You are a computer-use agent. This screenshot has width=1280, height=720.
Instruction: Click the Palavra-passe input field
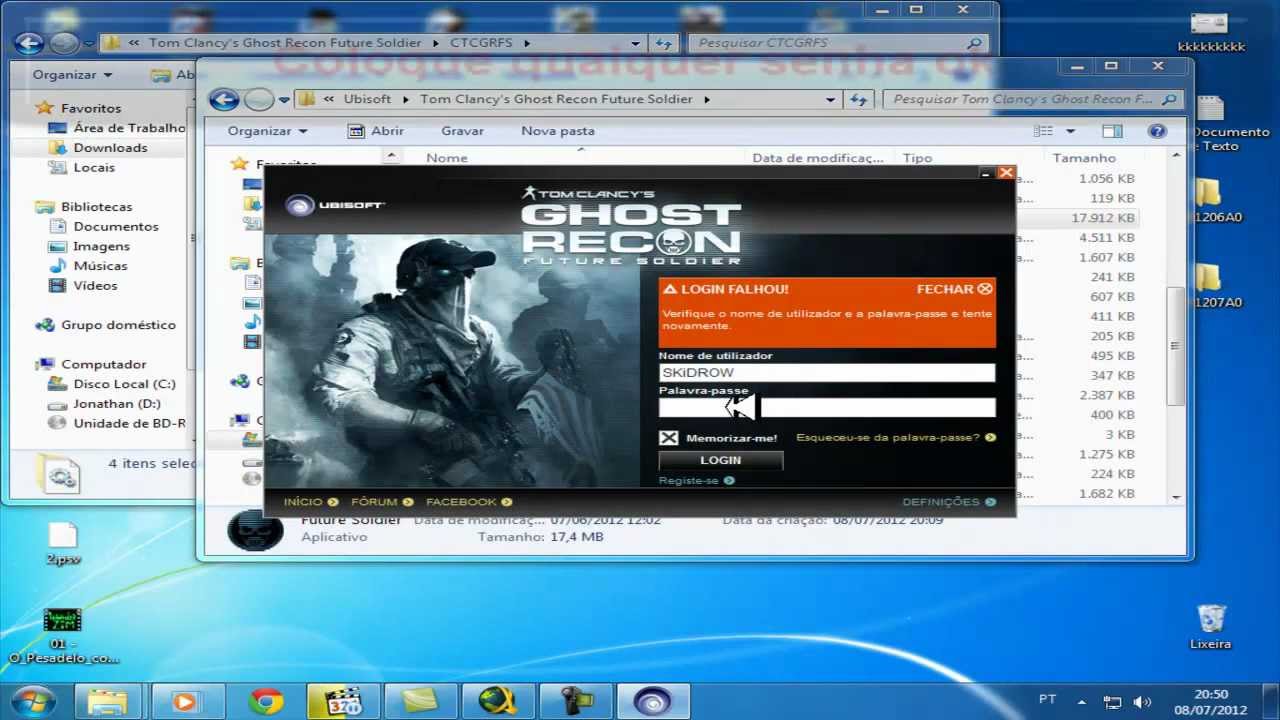point(827,407)
